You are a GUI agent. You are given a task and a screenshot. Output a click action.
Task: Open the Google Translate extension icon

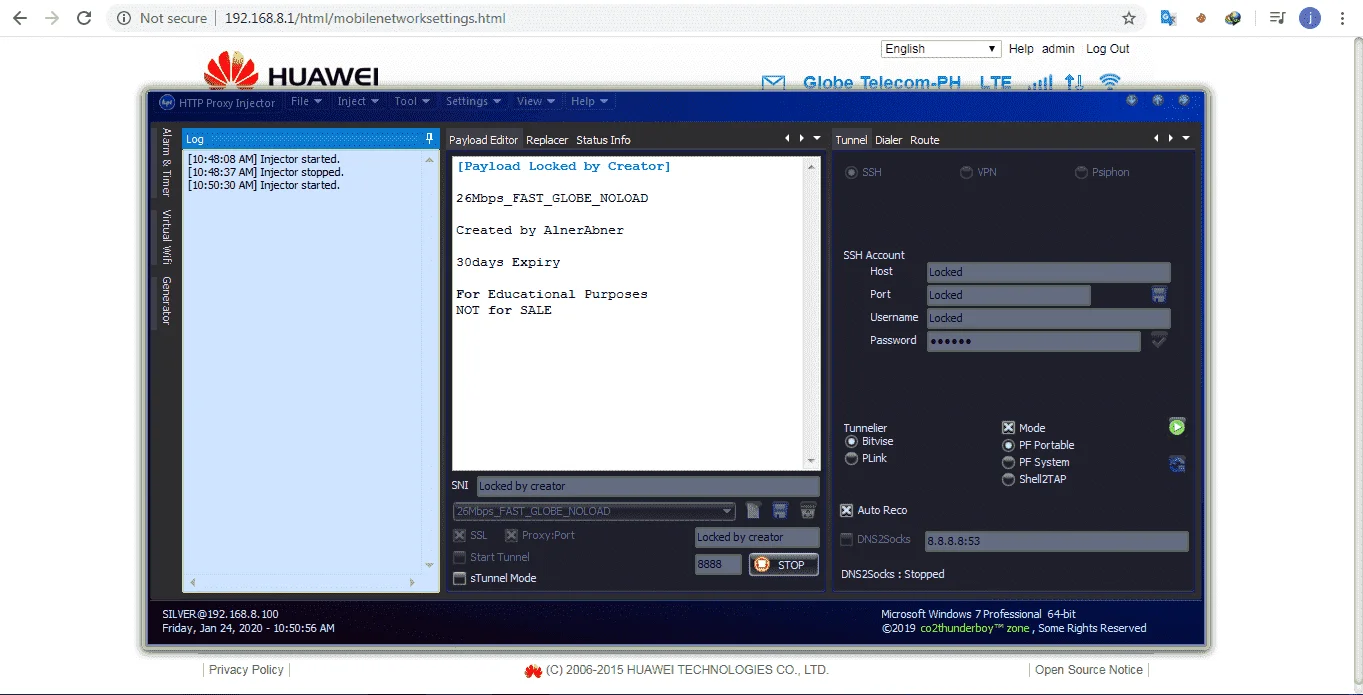coord(1167,18)
